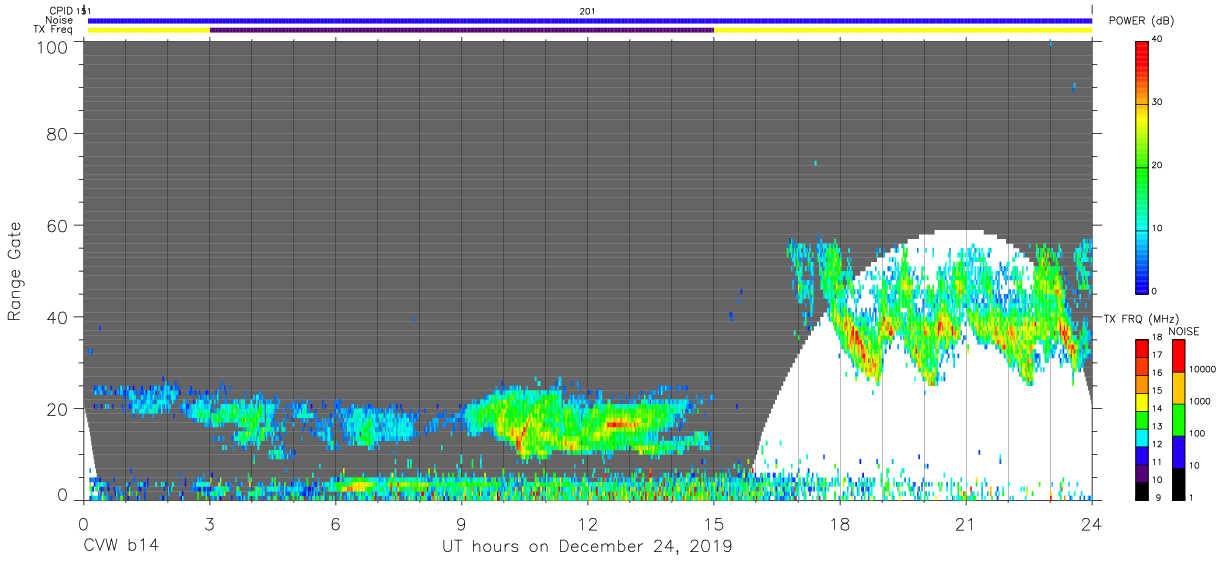Click the x-axis tick label '18'
The width and height of the screenshot is (1228, 567).
point(840,523)
